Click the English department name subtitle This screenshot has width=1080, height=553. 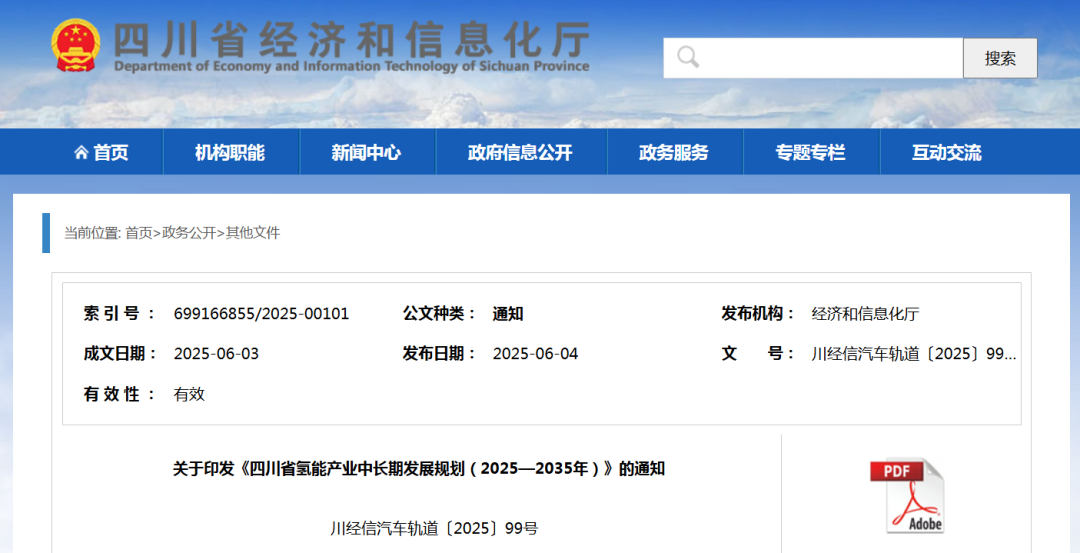click(351, 67)
